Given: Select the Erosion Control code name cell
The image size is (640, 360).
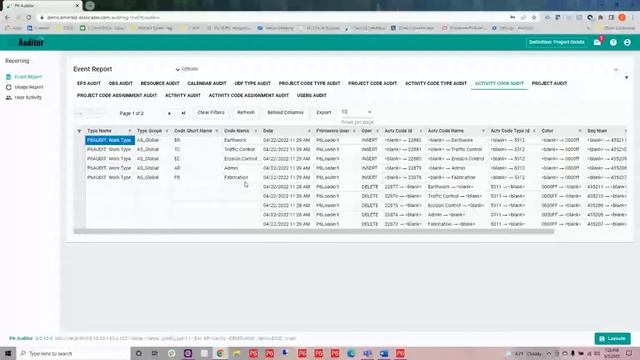Looking at the screenshot, I should coord(241,159).
